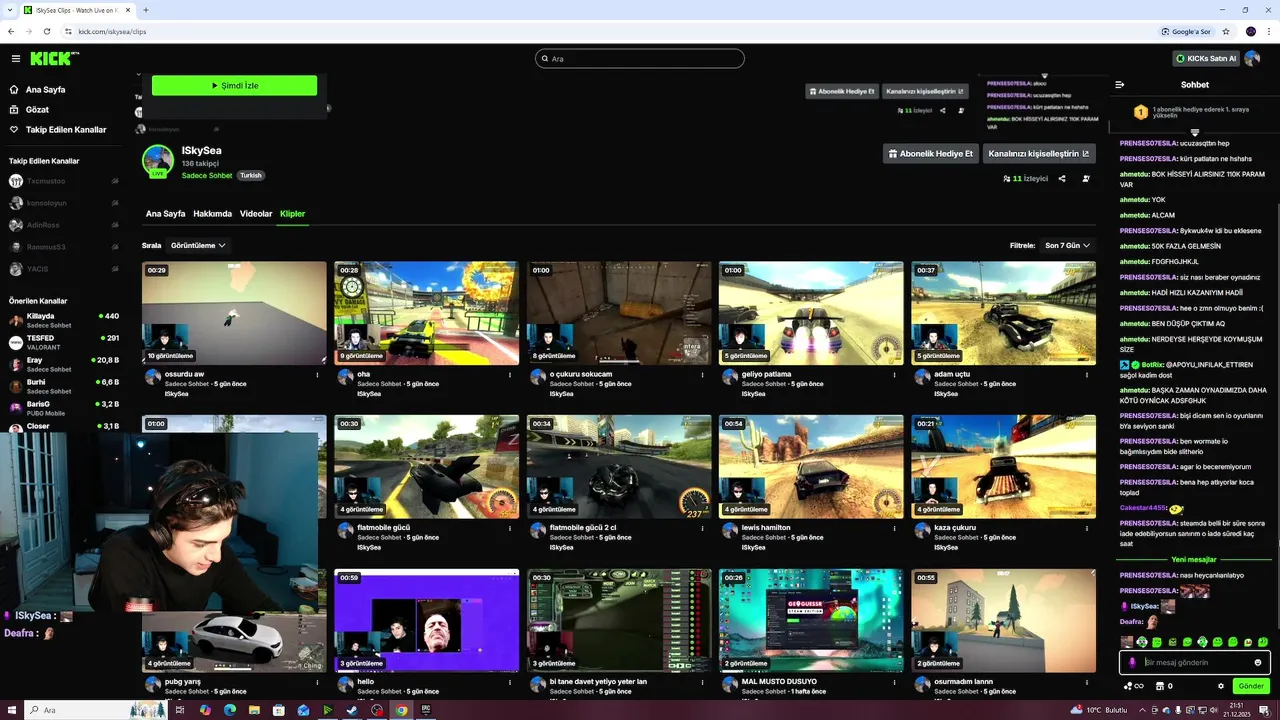Open Microsoft Store from the taskbar

[279, 710]
